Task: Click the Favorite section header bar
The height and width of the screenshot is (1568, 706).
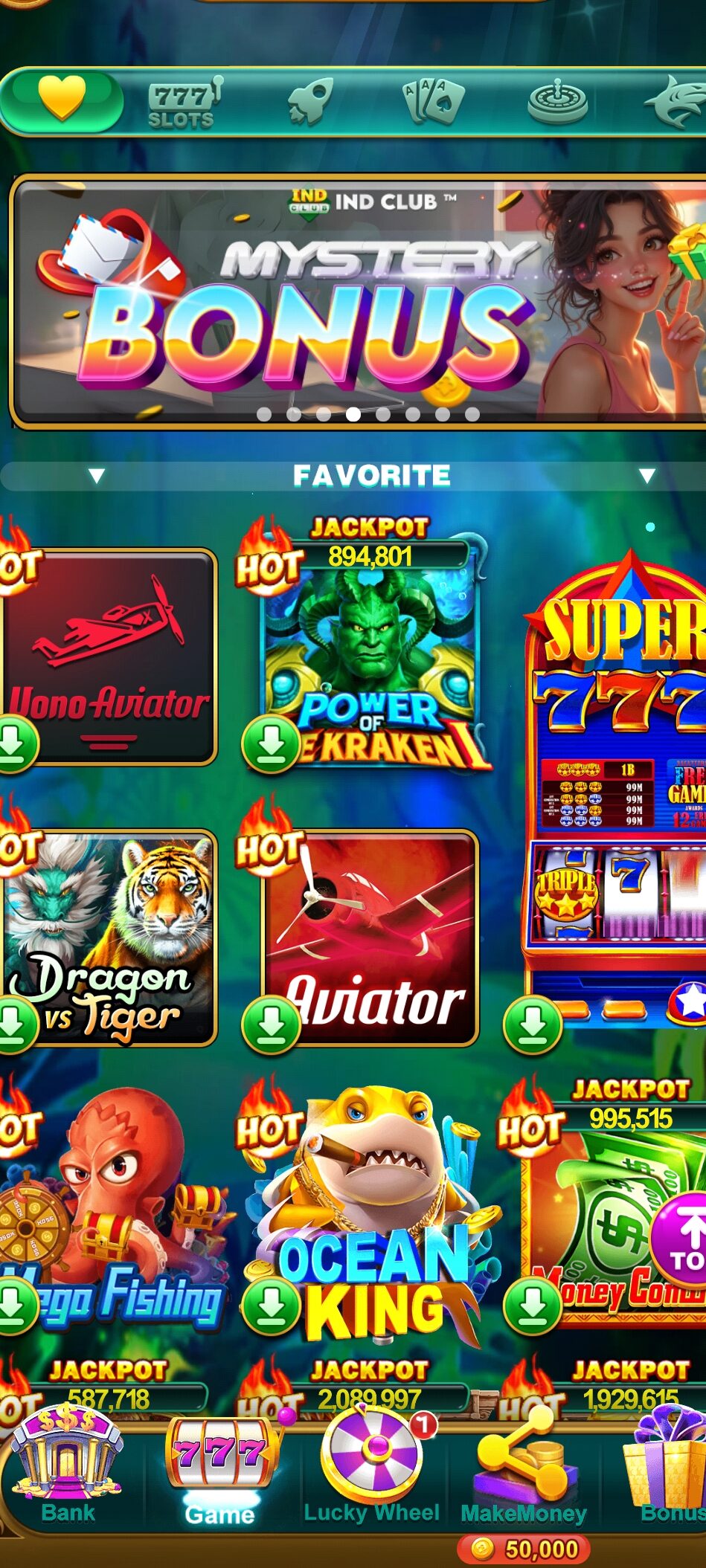Action: coord(353,476)
